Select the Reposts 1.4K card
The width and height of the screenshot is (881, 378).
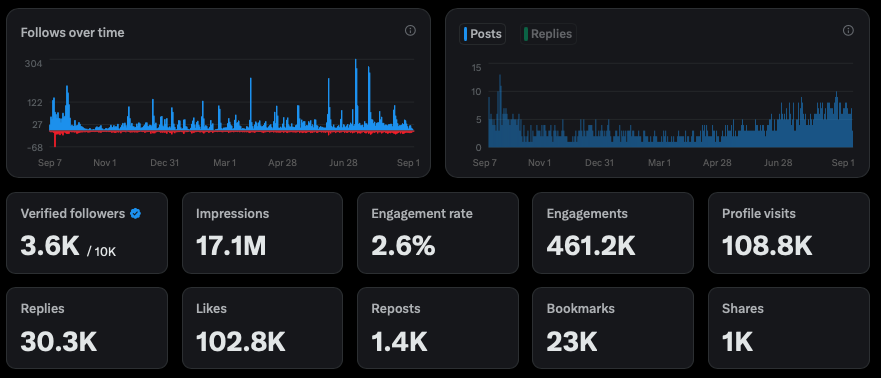tap(438, 328)
